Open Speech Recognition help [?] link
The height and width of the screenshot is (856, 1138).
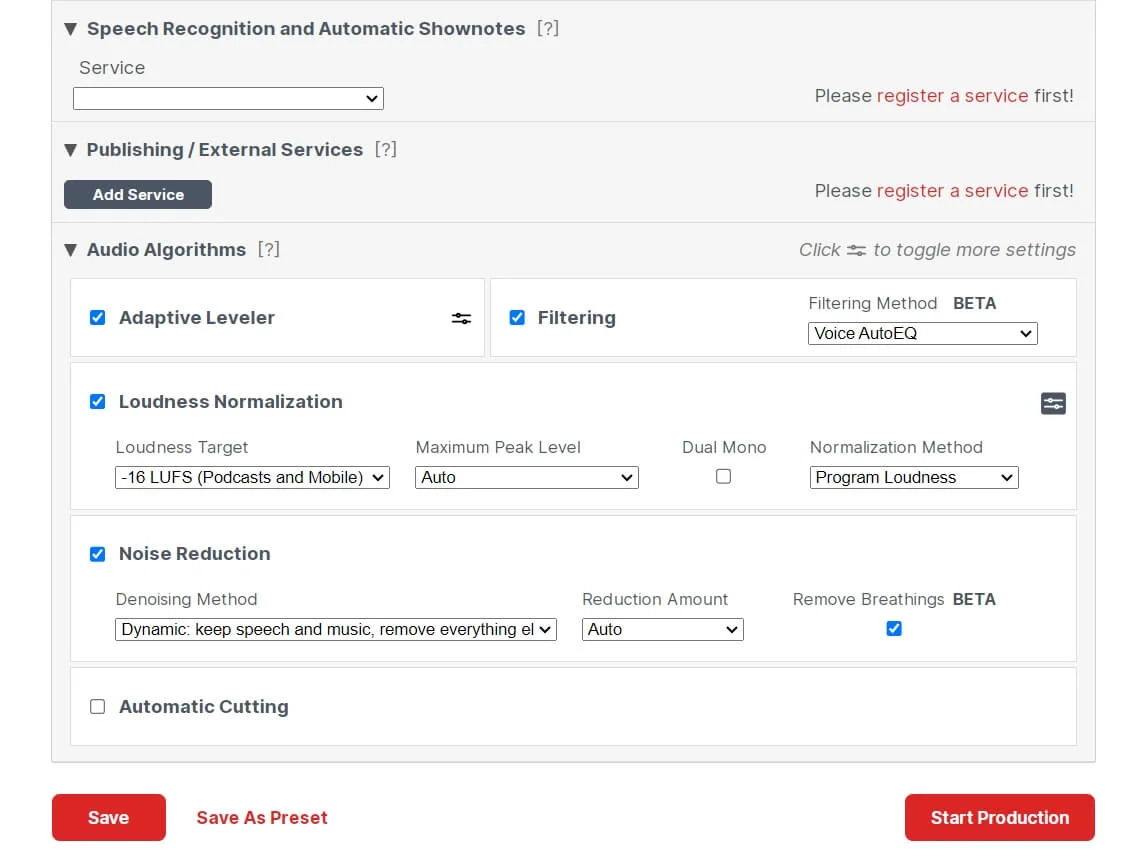click(x=547, y=28)
